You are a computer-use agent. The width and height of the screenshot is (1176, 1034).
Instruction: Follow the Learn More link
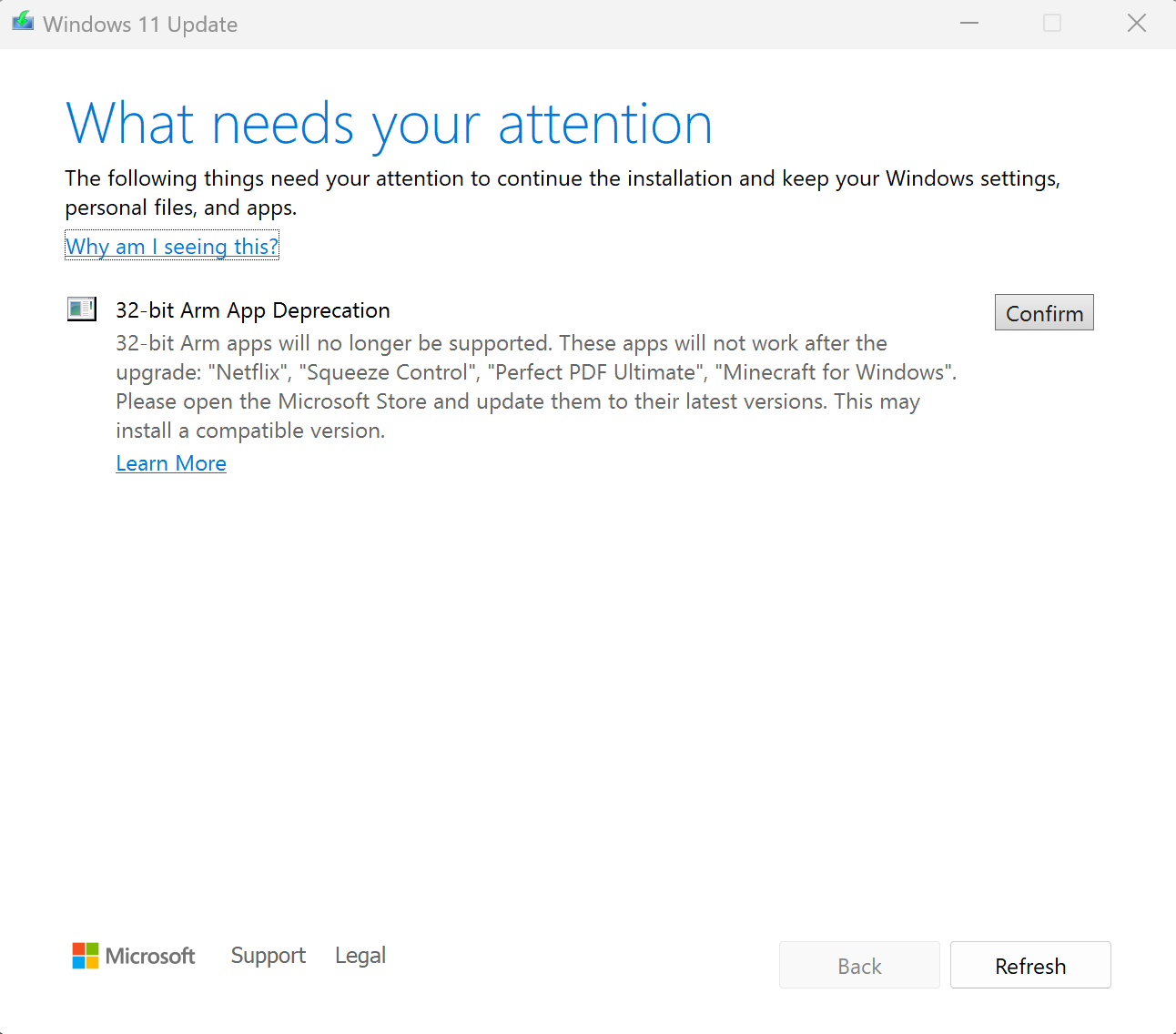pos(171,463)
